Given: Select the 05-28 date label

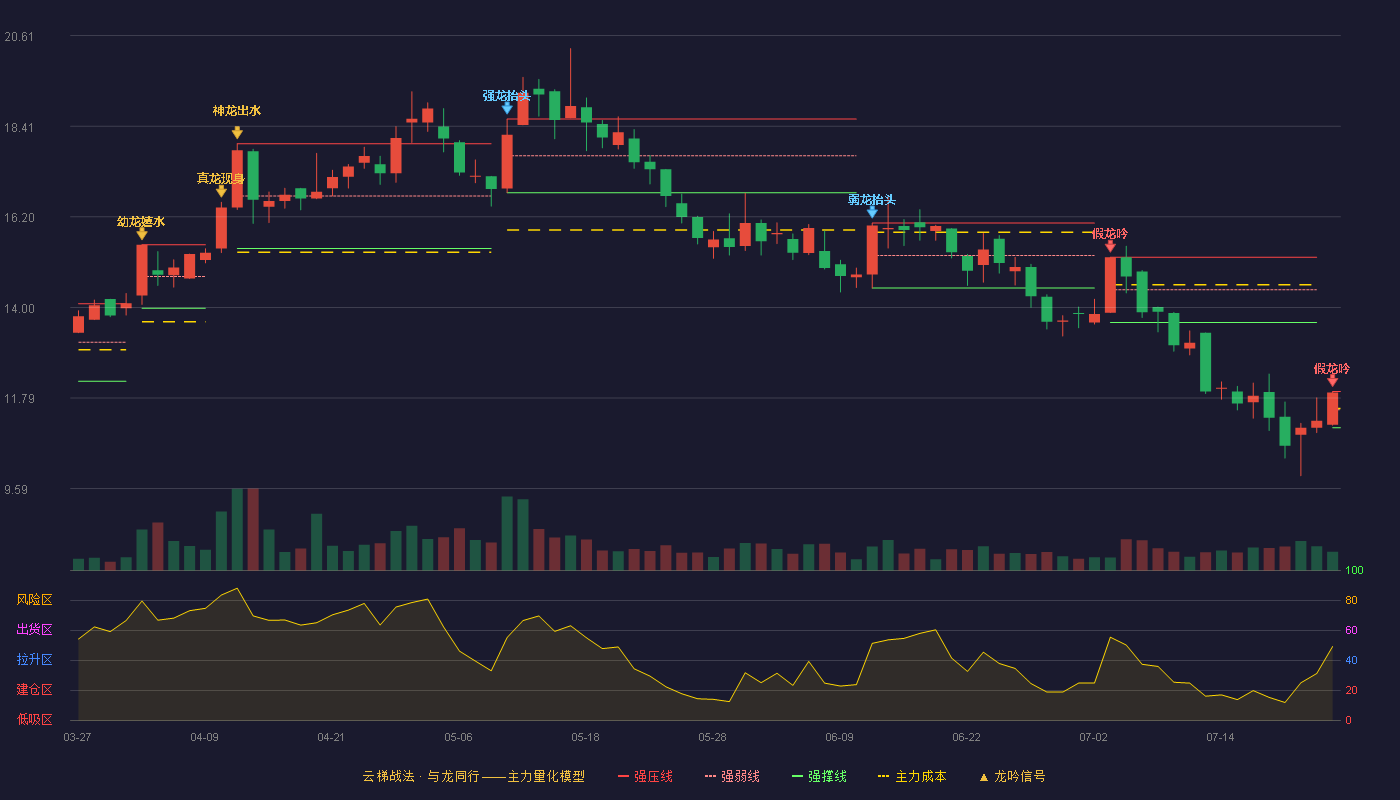Looking at the screenshot, I should point(712,737).
